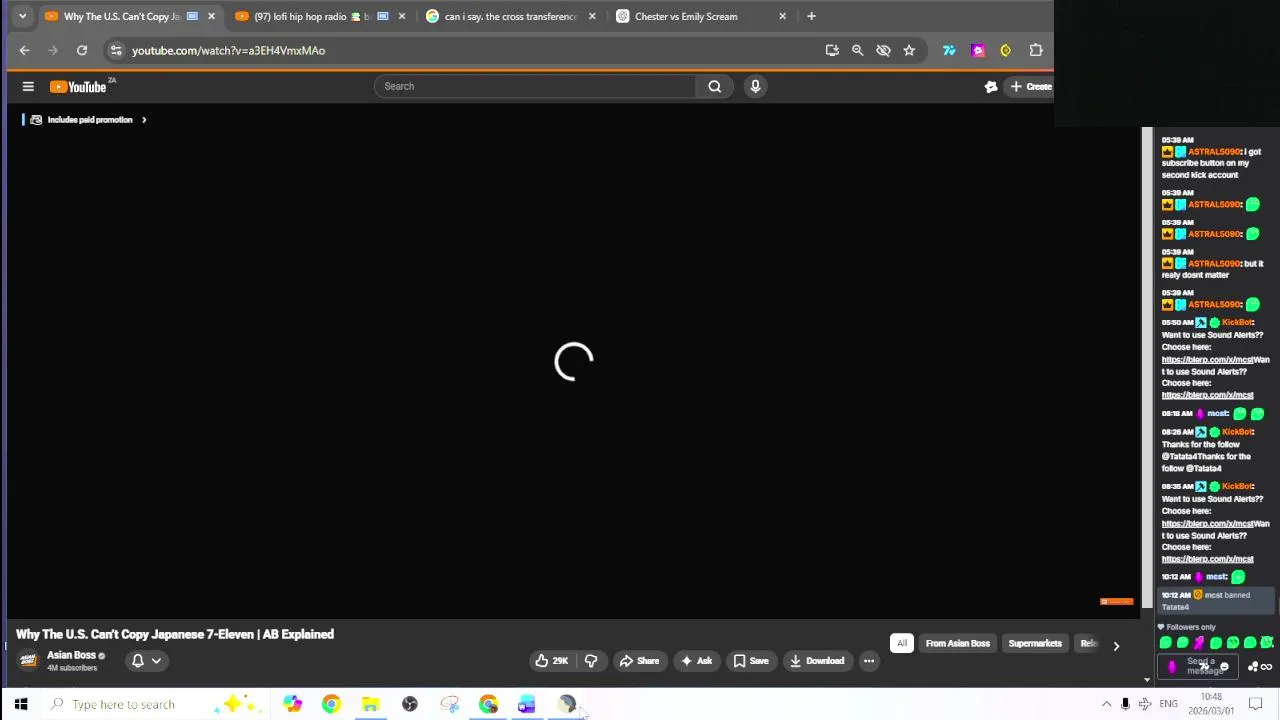Viewport: 1280px width, 720px height.
Task: Click the video title text
Action: [x=175, y=635]
